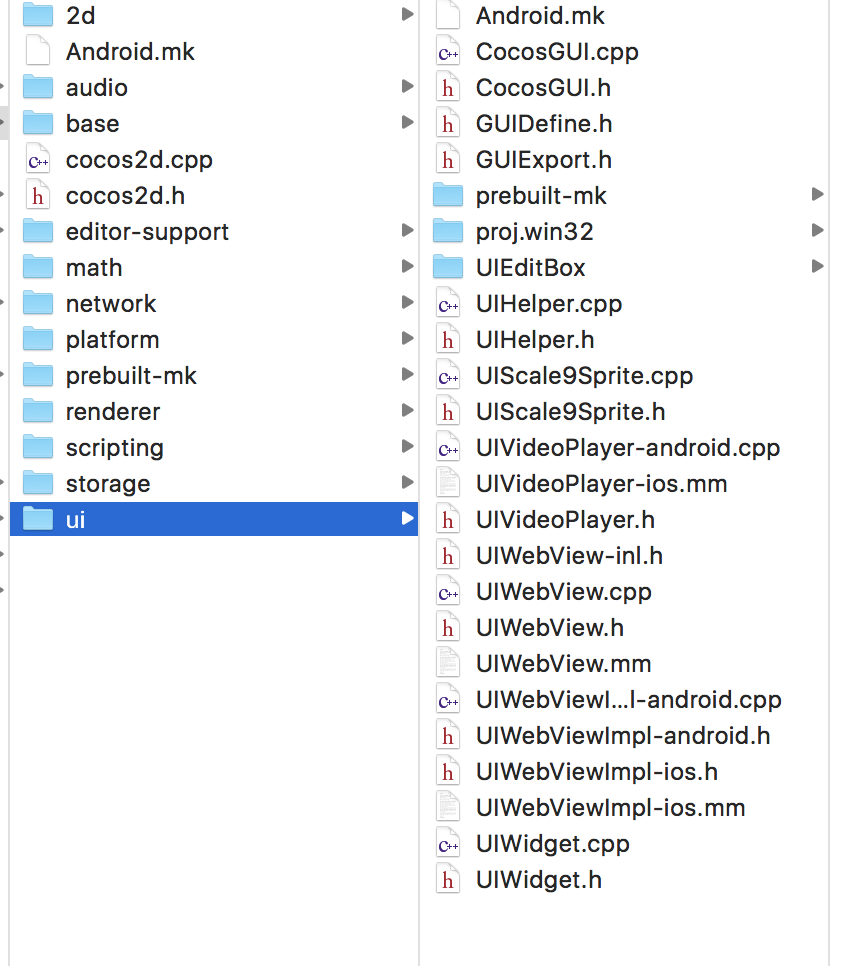Expand the prebuilt-mk arrow in ui column

click(x=817, y=194)
